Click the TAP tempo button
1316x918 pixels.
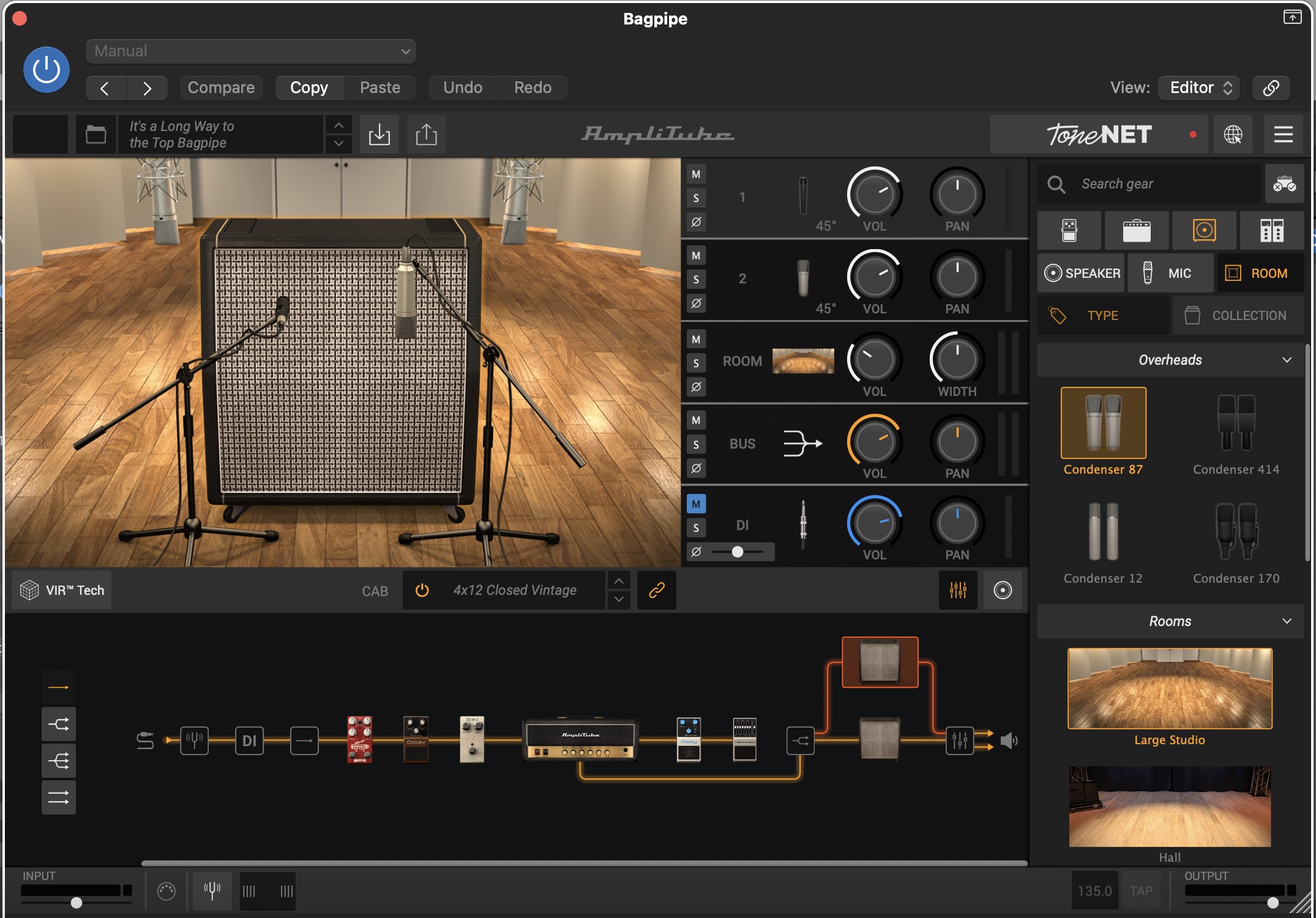tap(1141, 891)
